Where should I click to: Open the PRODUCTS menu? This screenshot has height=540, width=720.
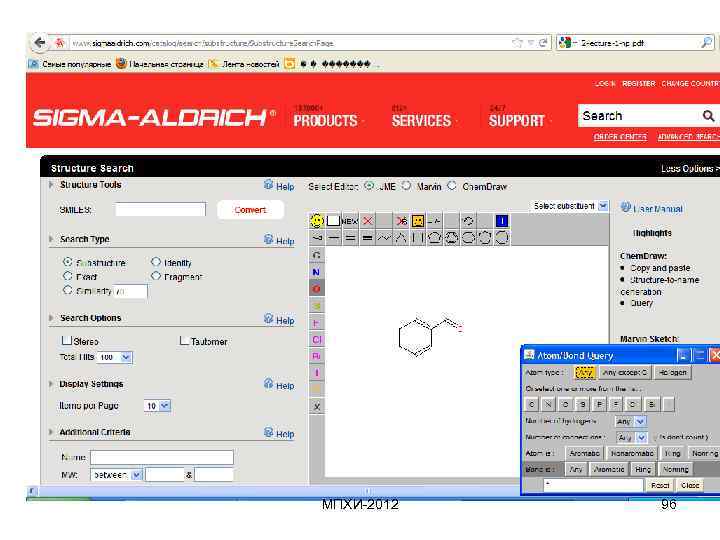(x=326, y=121)
